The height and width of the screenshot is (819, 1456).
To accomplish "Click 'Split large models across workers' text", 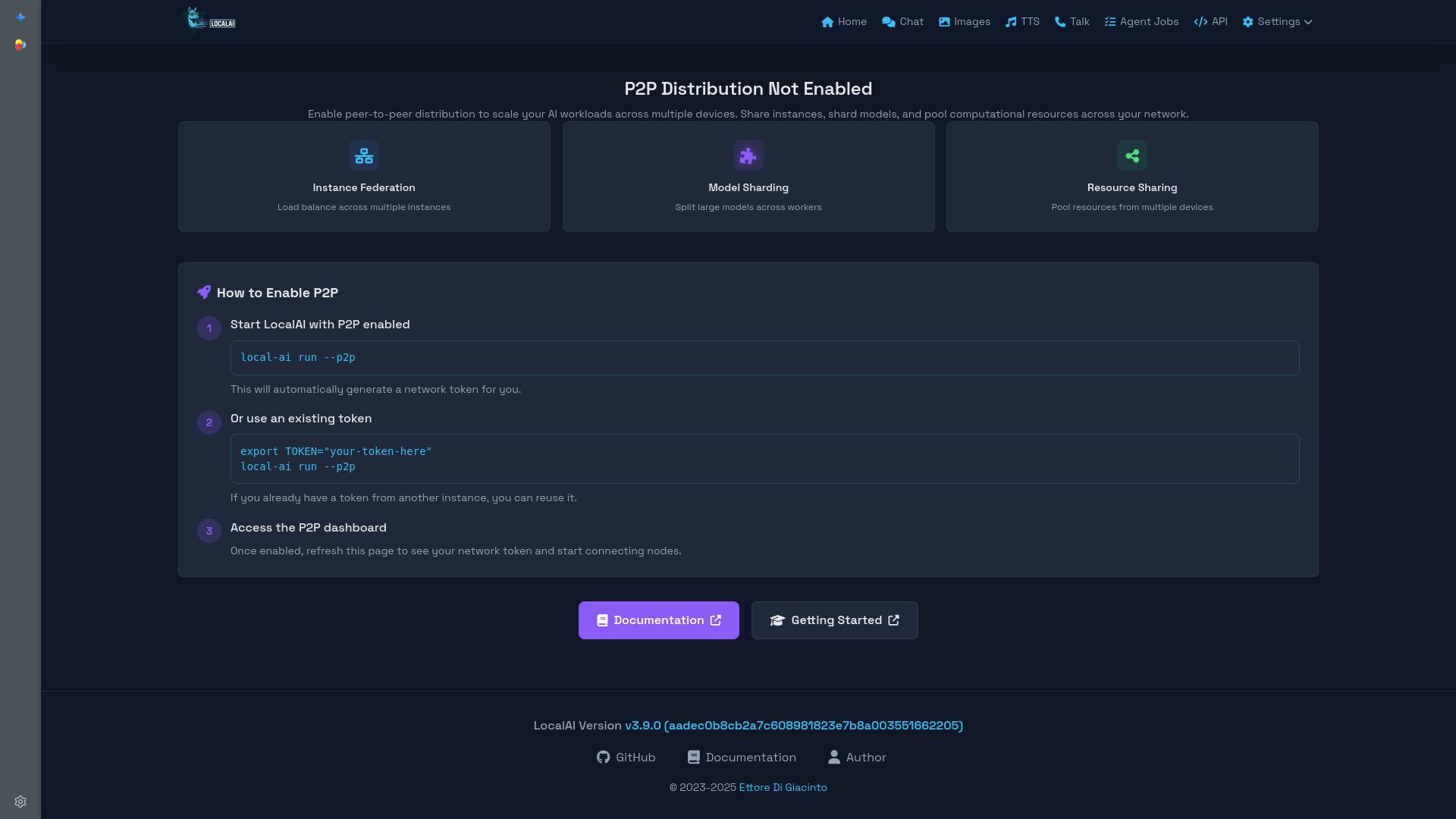I will pos(748,207).
